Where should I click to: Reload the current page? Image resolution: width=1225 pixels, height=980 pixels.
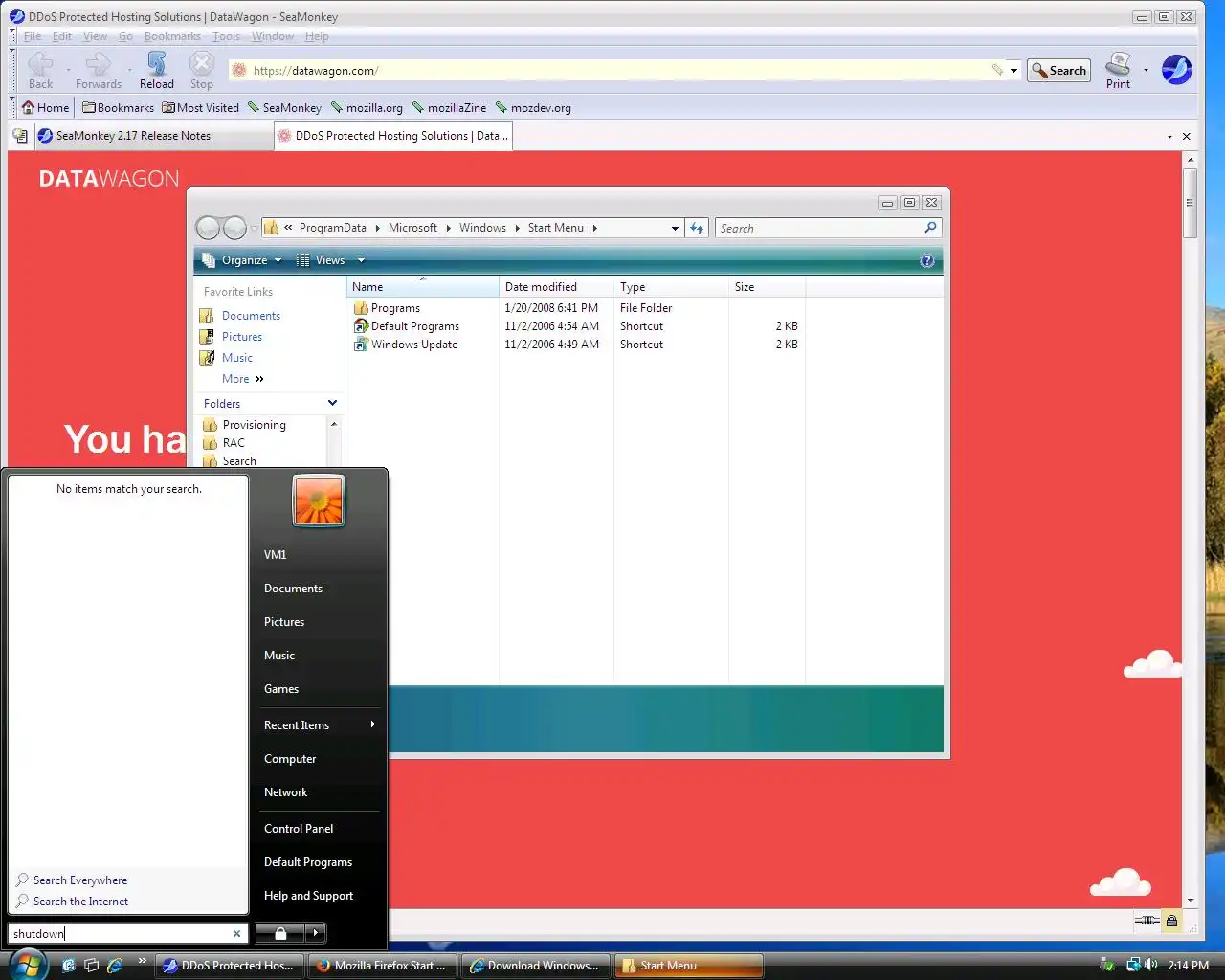click(157, 71)
